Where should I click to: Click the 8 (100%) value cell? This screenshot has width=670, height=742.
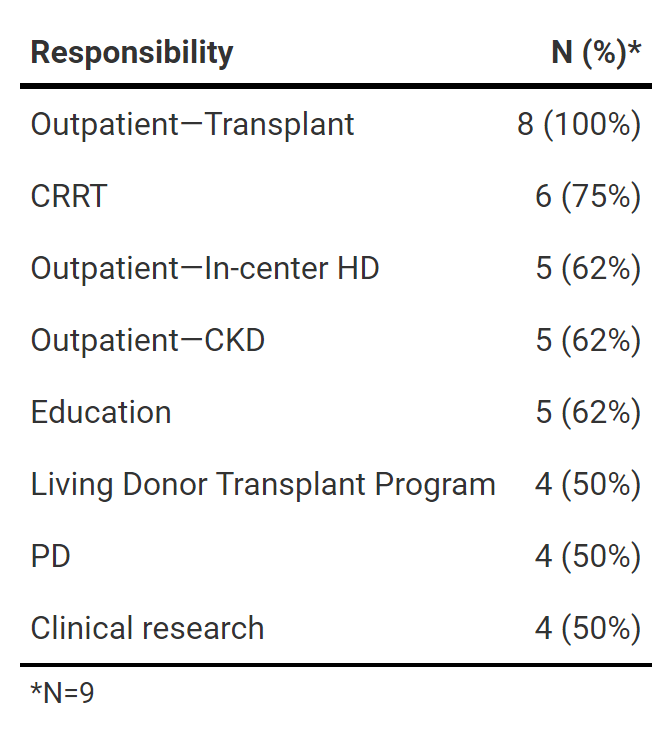tap(578, 124)
